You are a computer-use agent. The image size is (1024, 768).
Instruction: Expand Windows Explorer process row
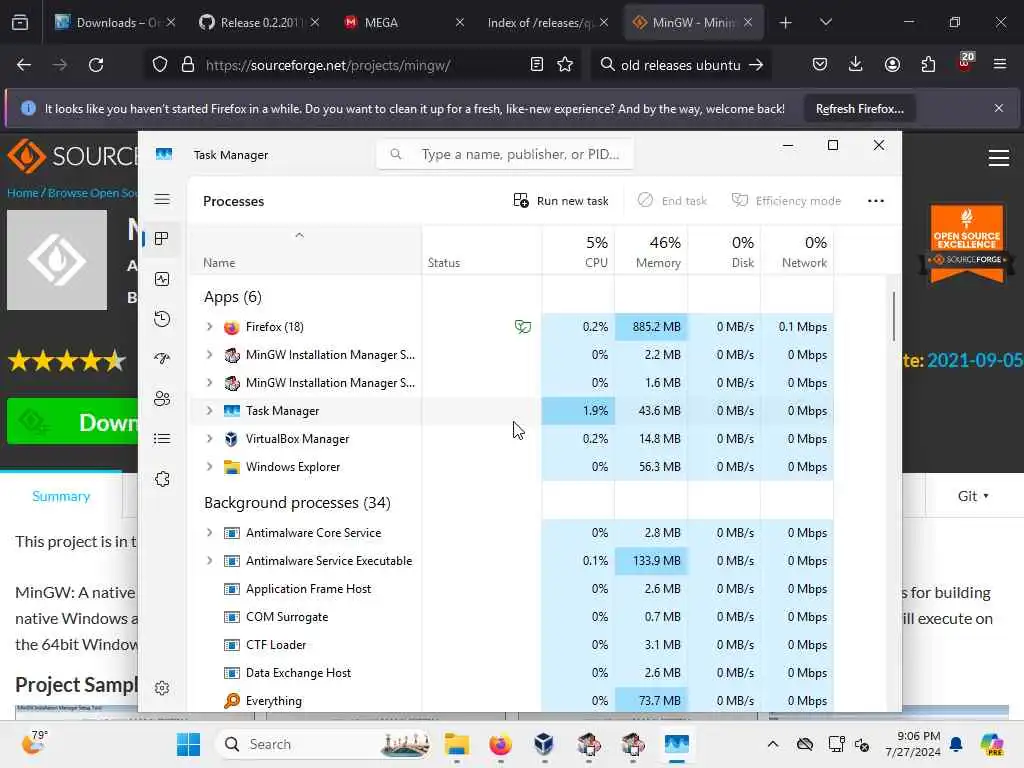coord(209,466)
